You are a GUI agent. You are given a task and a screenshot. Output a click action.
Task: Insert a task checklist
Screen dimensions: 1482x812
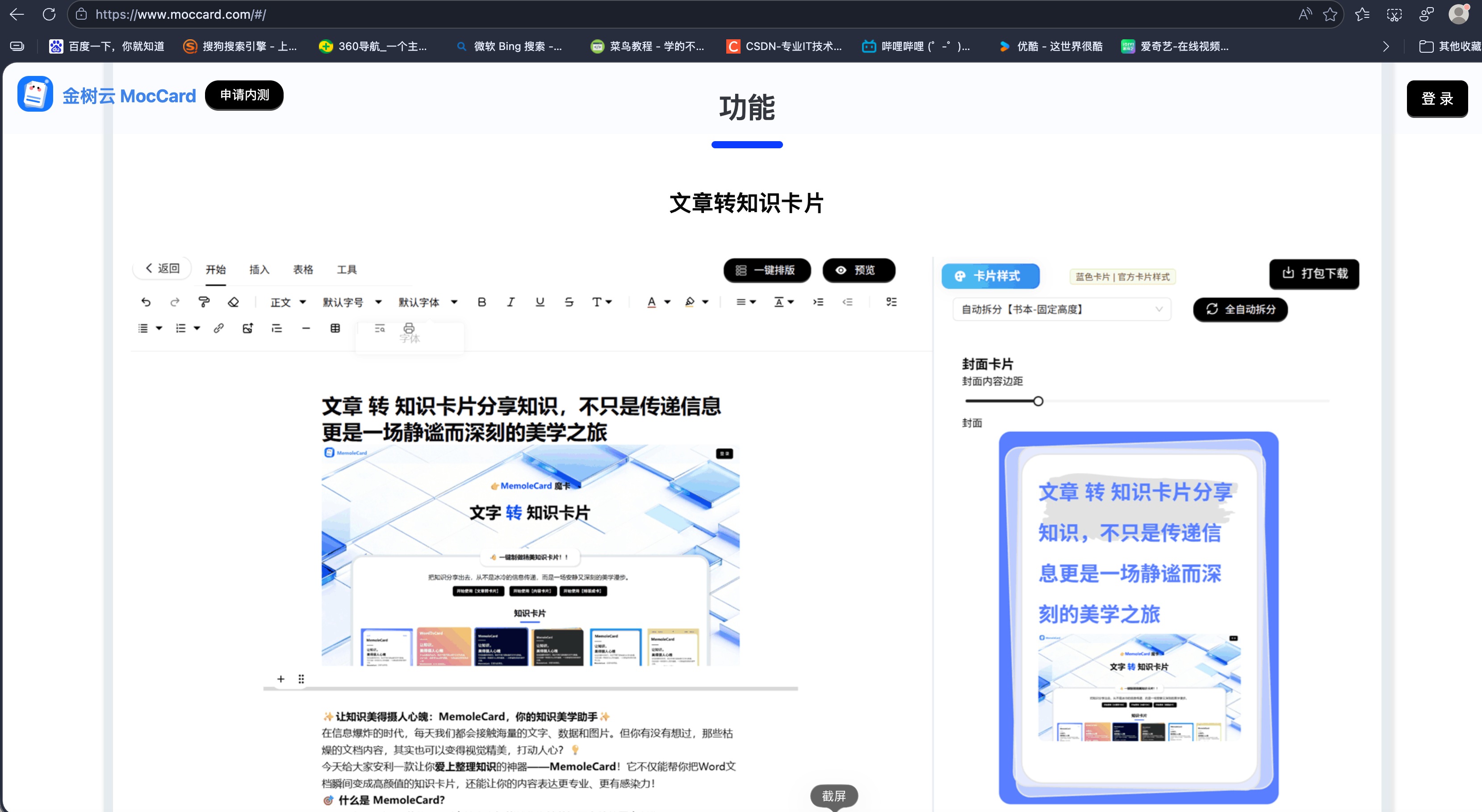coord(891,302)
